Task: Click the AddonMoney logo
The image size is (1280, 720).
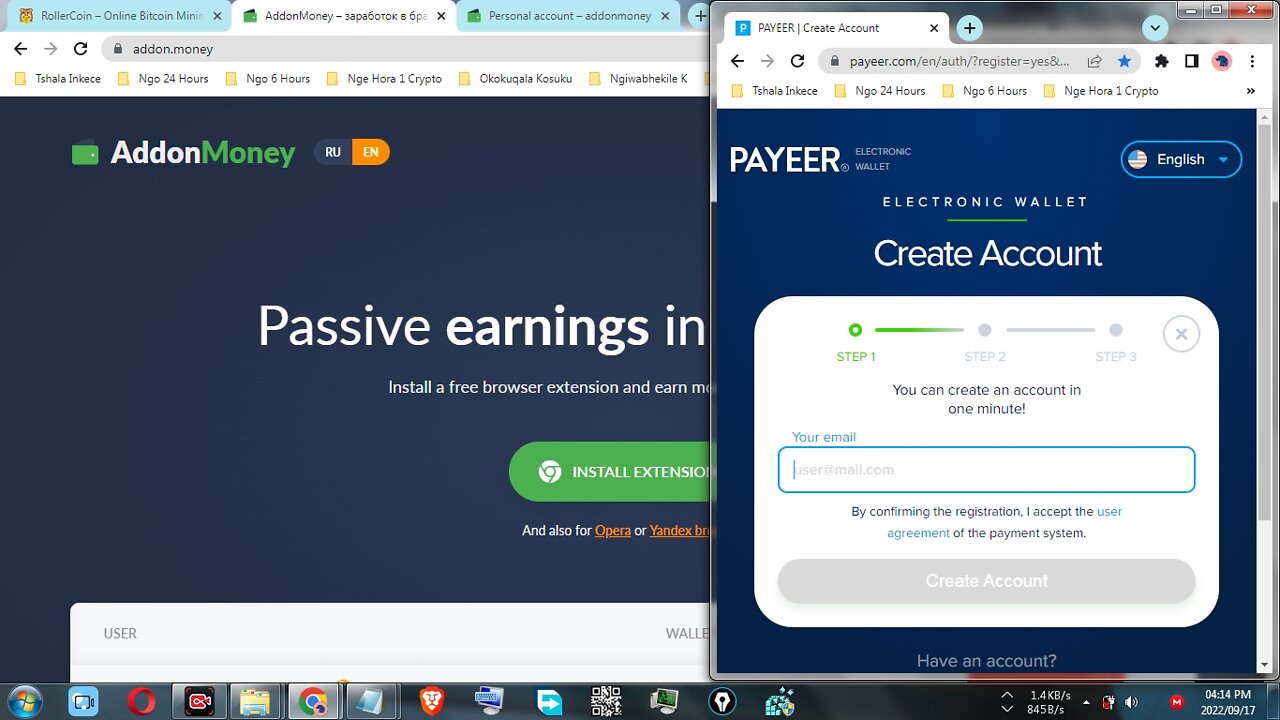Action: pos(184,152)
